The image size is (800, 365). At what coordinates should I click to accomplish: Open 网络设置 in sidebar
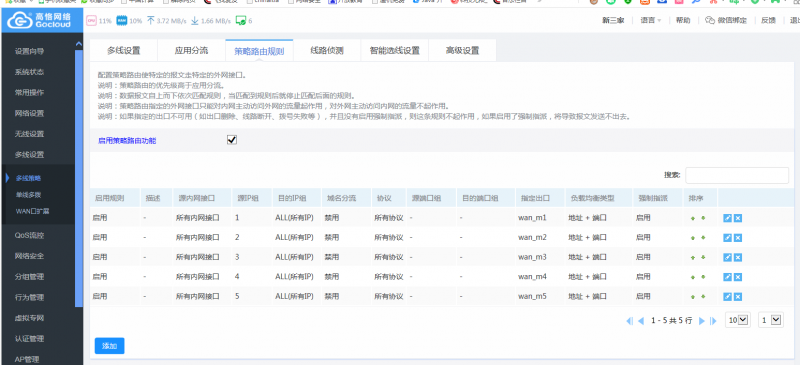(x=29, y=113)
